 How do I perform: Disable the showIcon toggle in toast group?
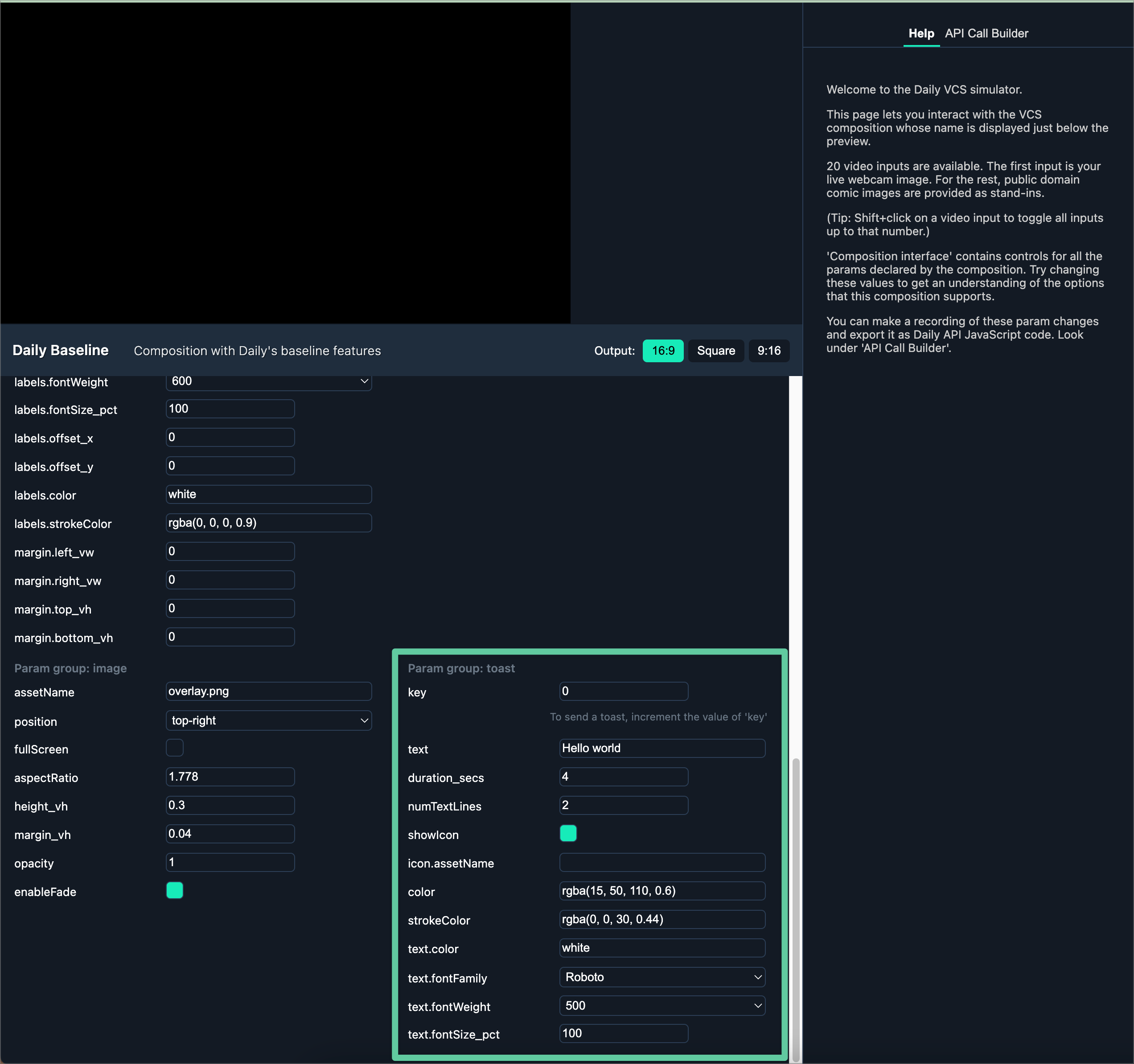click(x=568, y=833)
